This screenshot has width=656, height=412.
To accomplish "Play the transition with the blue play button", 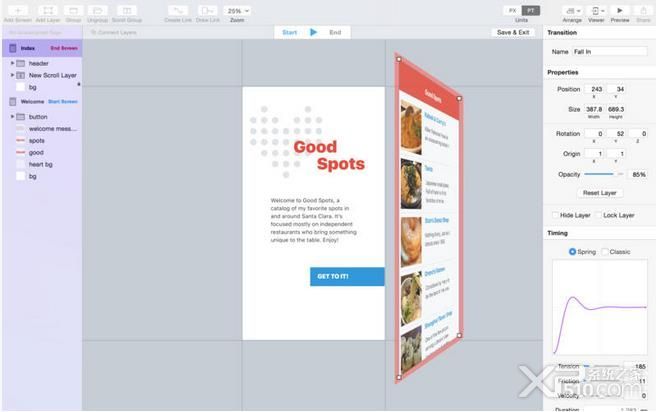I will (x=313, y=32).
